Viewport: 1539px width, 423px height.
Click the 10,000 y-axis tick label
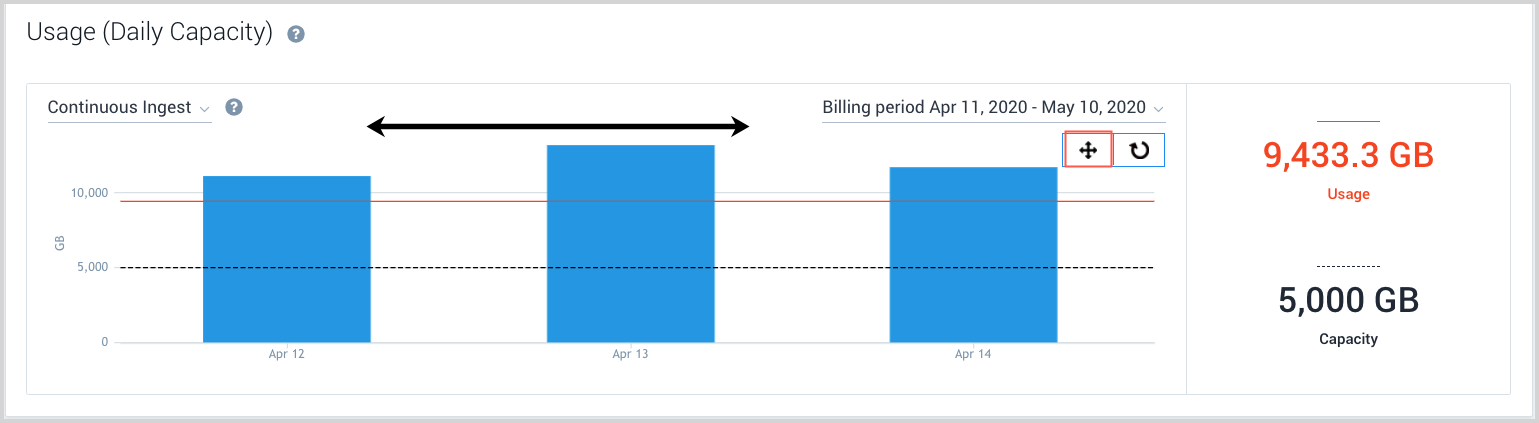(88, 193)
